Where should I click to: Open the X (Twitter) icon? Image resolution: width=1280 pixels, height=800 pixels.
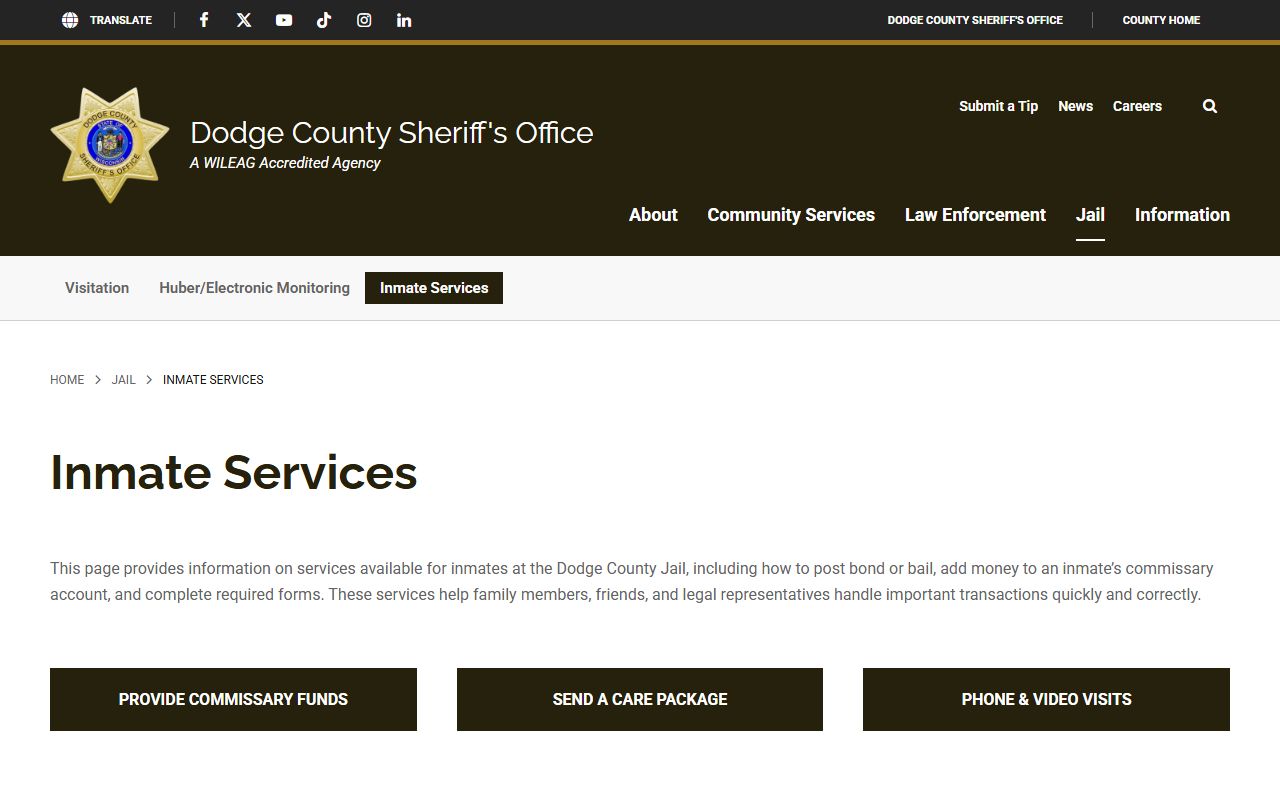244,20
